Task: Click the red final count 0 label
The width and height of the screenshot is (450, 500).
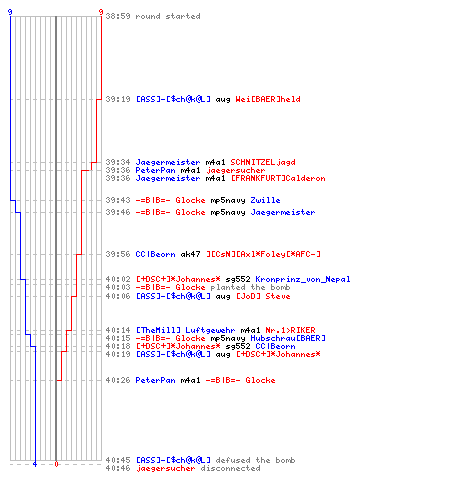Action: click(56, 464)
